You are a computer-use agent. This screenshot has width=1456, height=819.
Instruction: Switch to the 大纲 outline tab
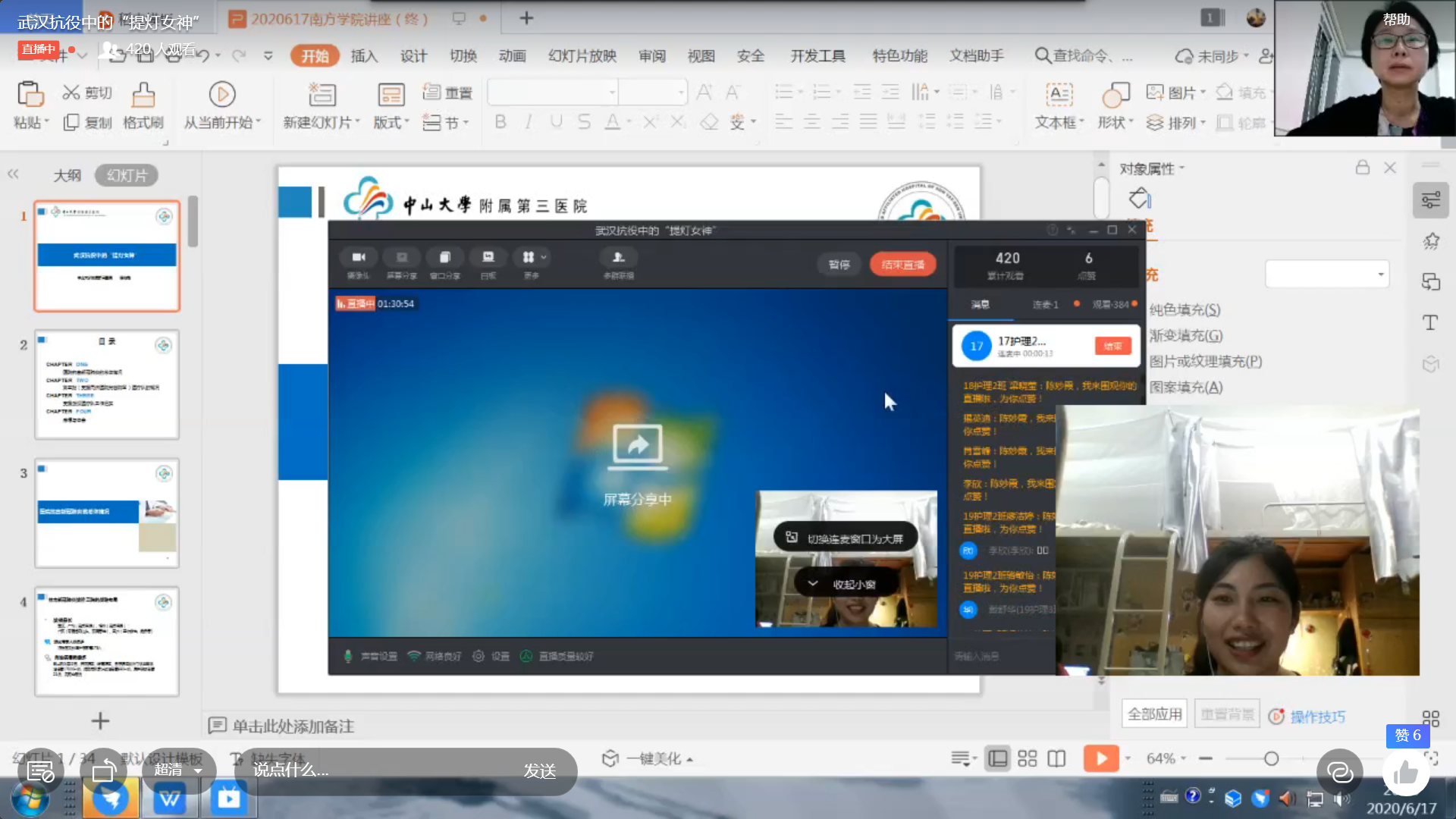(67, 175)
